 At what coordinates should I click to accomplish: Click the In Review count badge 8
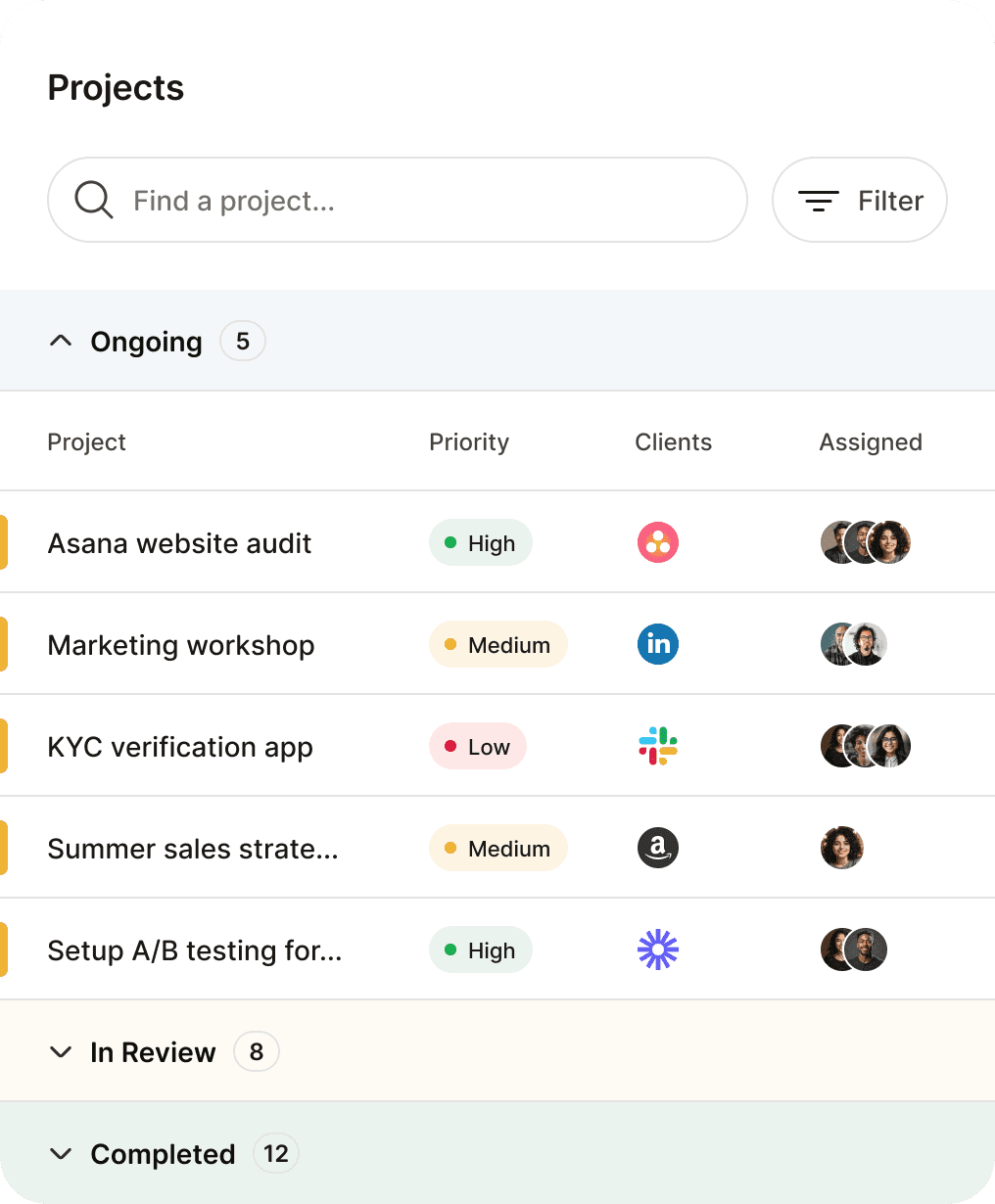[x=257, y=1051]
